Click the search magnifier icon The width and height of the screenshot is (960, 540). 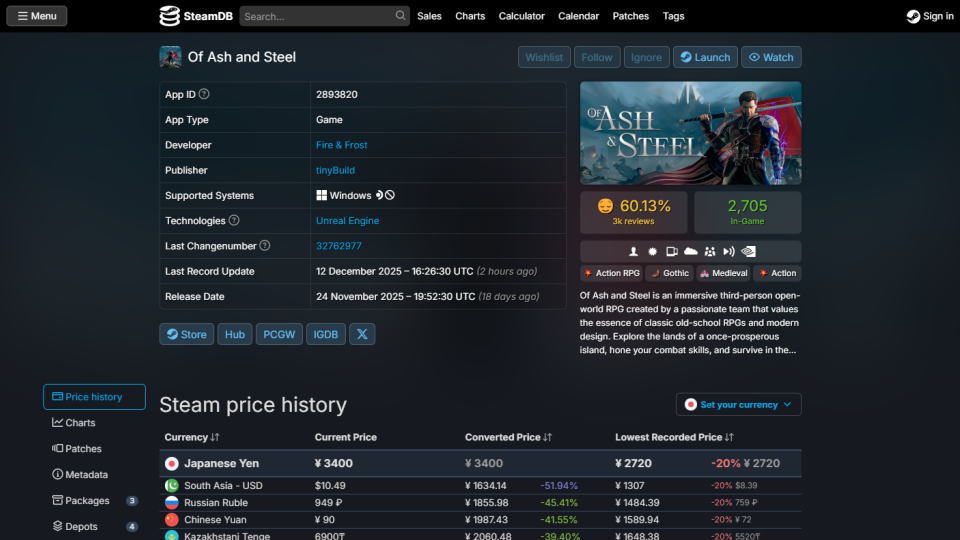coord(400,16)
